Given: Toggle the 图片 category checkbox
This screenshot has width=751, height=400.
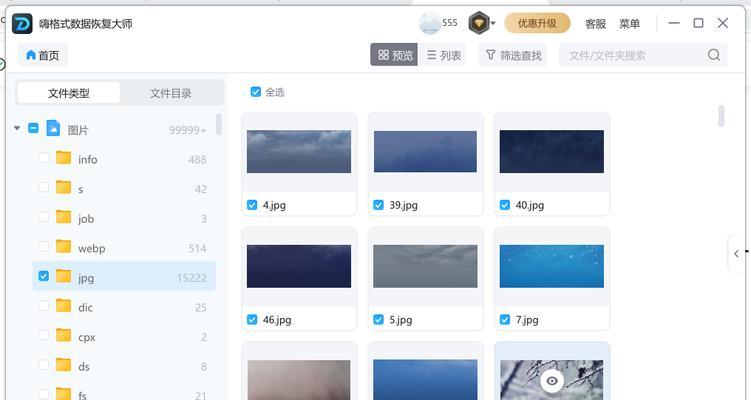Looking at the screenshot, I should pos(33,128).
